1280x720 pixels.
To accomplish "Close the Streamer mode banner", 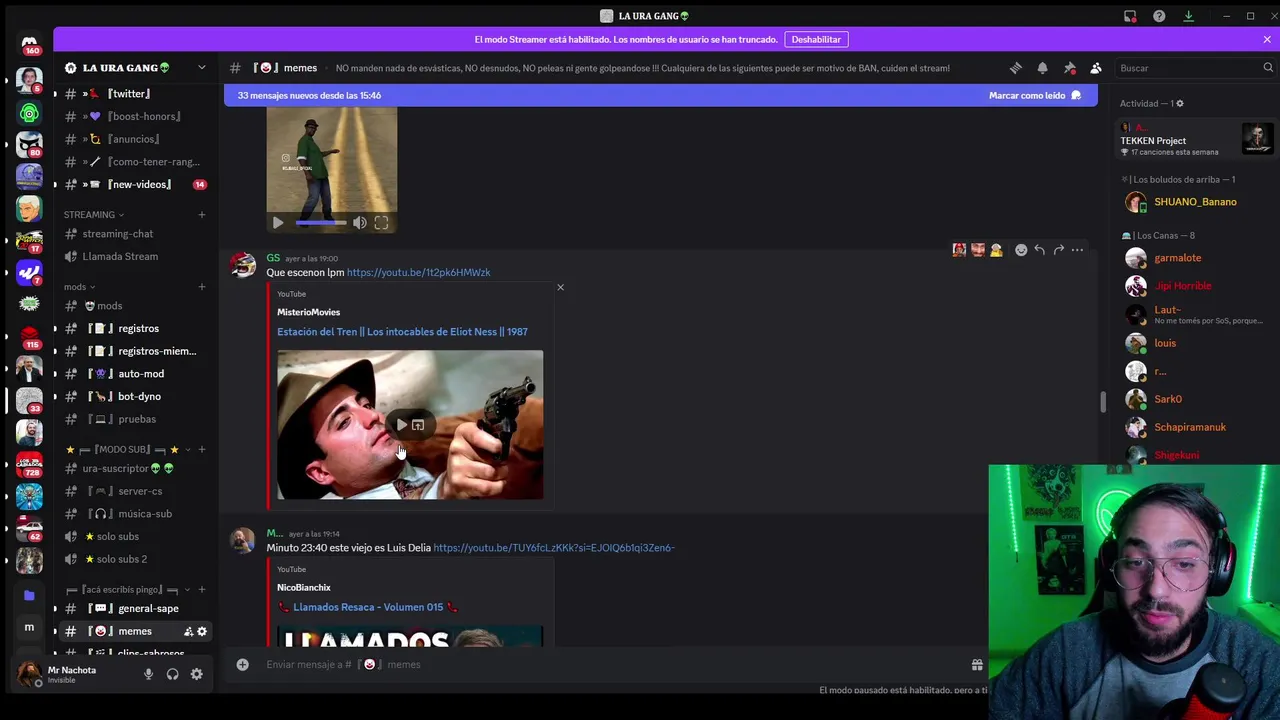I will (1267, 39).
